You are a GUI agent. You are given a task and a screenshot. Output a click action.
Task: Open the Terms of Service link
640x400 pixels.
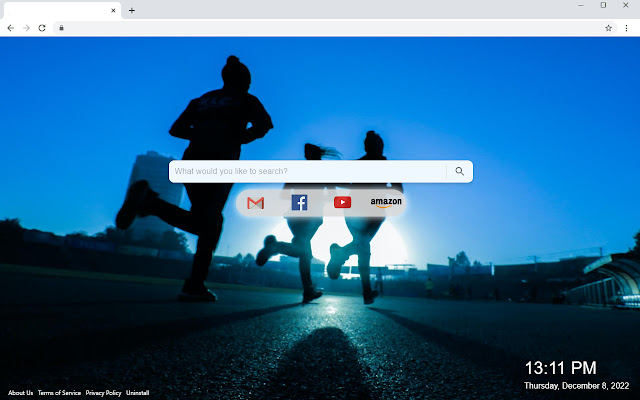point(59,393)
